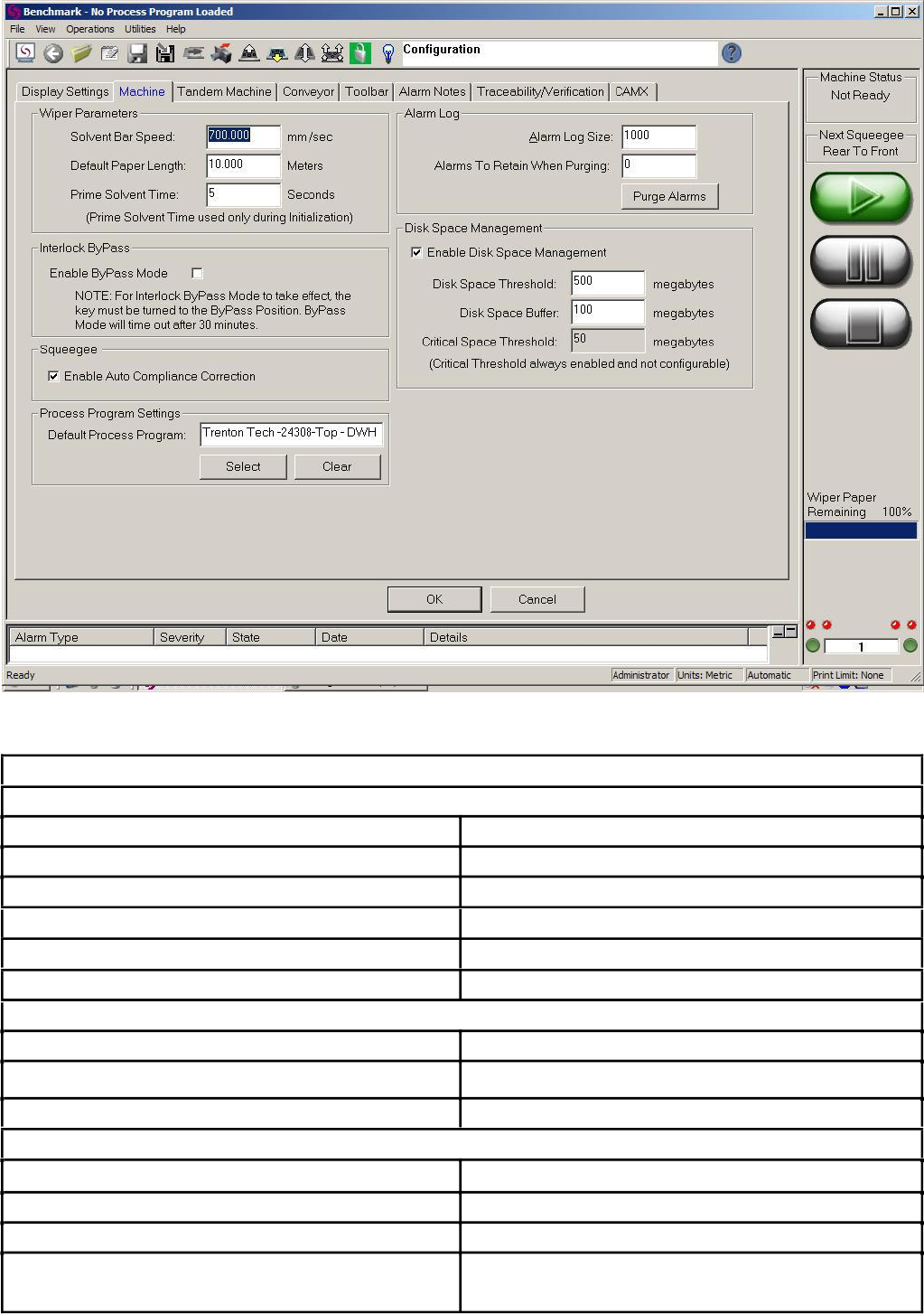The width and height of the screenshot is (924, 1314).
Task: Click Select for default process program
Action: tap(243, 466)
